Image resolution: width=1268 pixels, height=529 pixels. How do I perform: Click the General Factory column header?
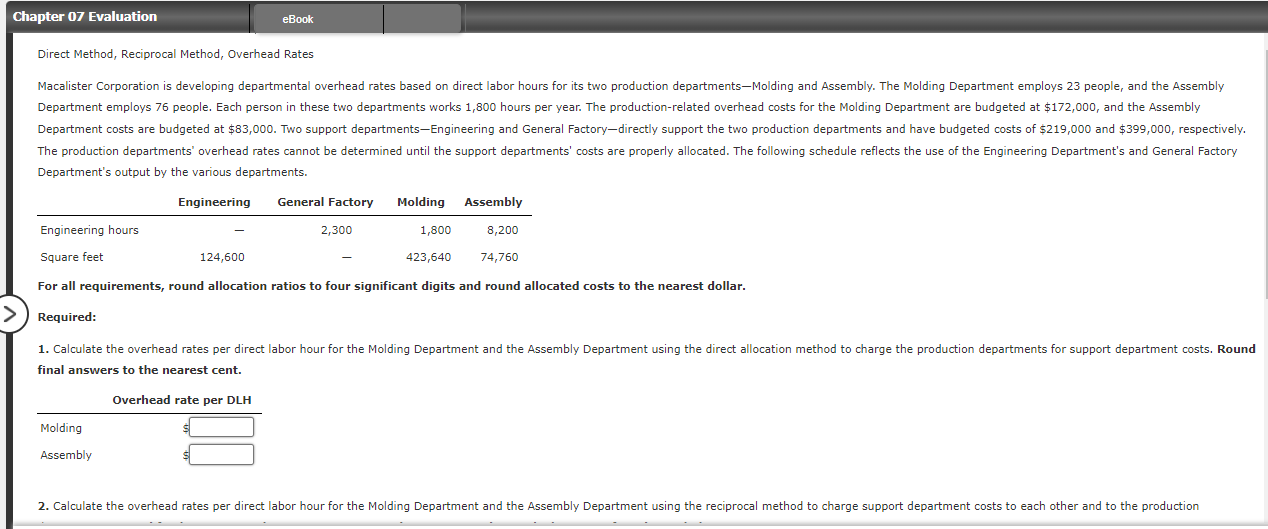325,202
